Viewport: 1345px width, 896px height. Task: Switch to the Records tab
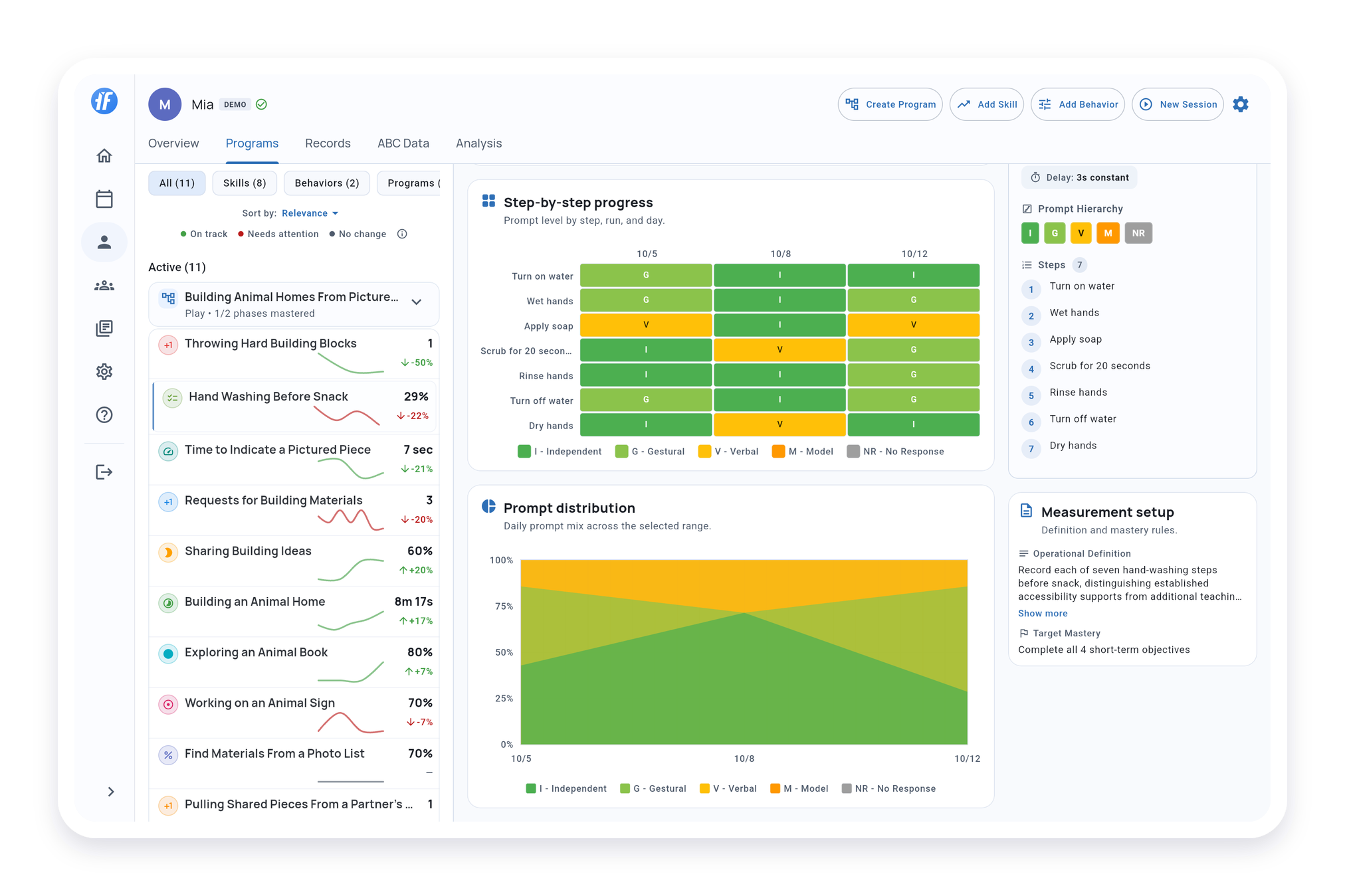click(x=328, y=143)
